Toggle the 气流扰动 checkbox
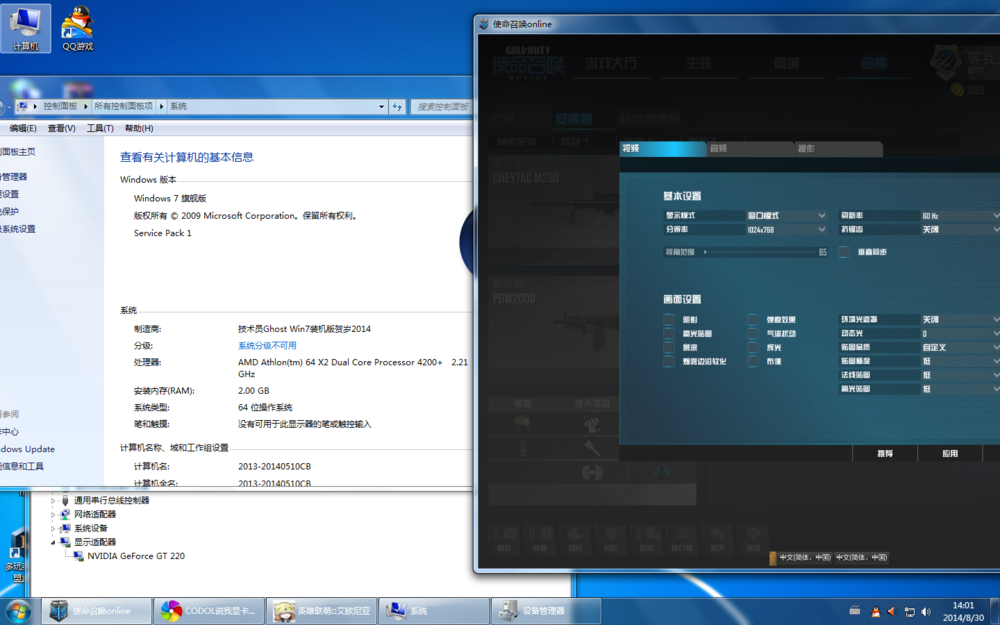The width and height of the screenshot is (1000, 625). point(753,334)
